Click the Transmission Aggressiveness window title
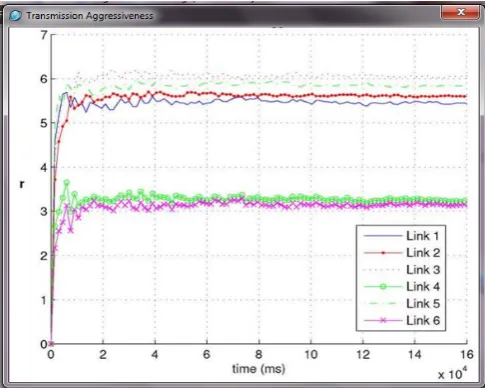Viewport: 485px width, 388px height. pyautogui.click(x=90, y=16)
